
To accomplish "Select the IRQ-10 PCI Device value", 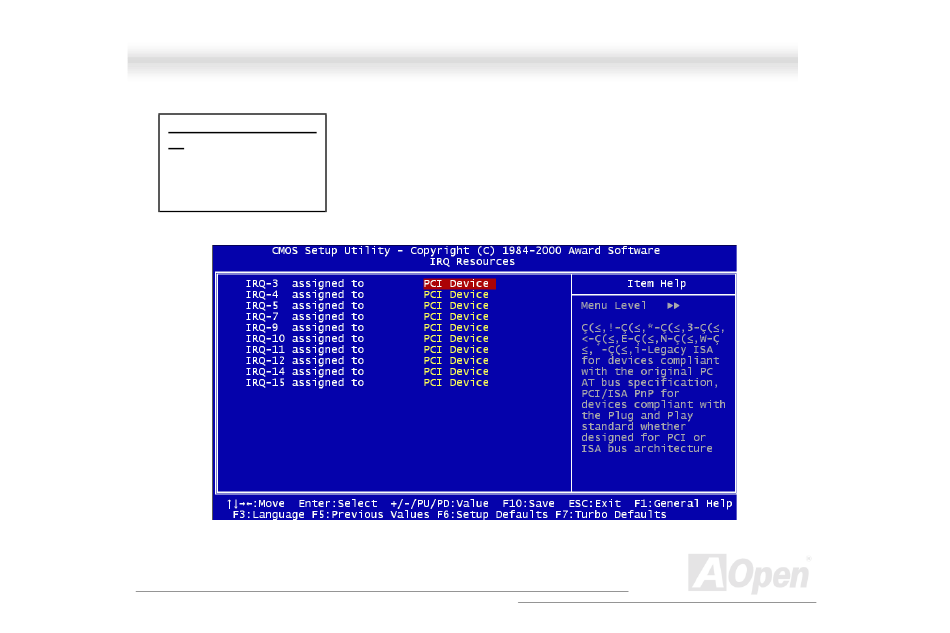I will coord(456,339).
